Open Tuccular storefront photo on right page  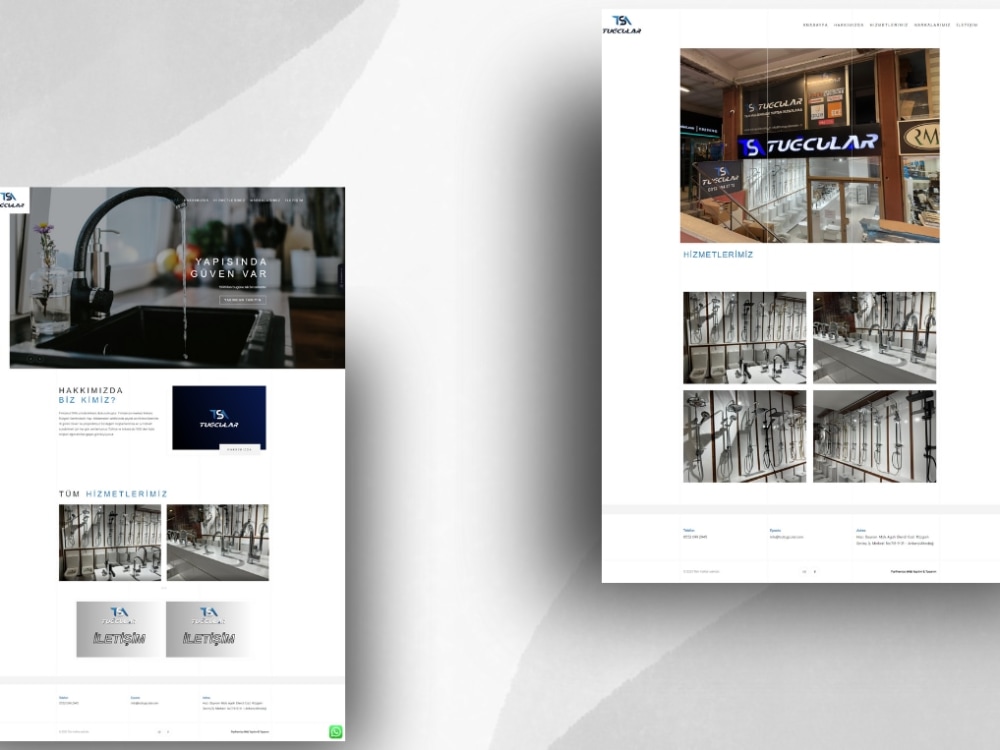(x=809, y=145)
